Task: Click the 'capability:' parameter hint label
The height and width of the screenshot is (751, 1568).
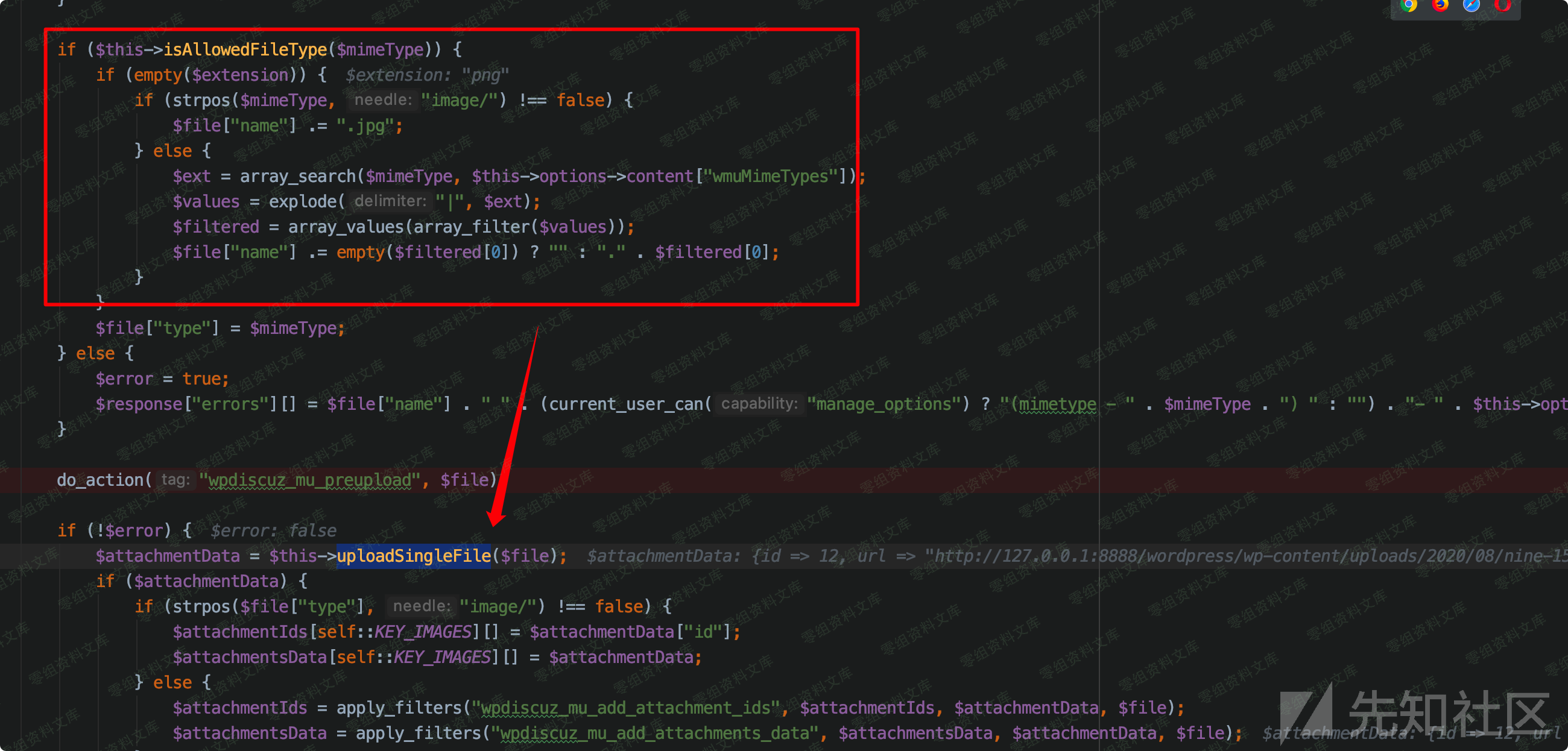Action: click(x=759, y=403)
